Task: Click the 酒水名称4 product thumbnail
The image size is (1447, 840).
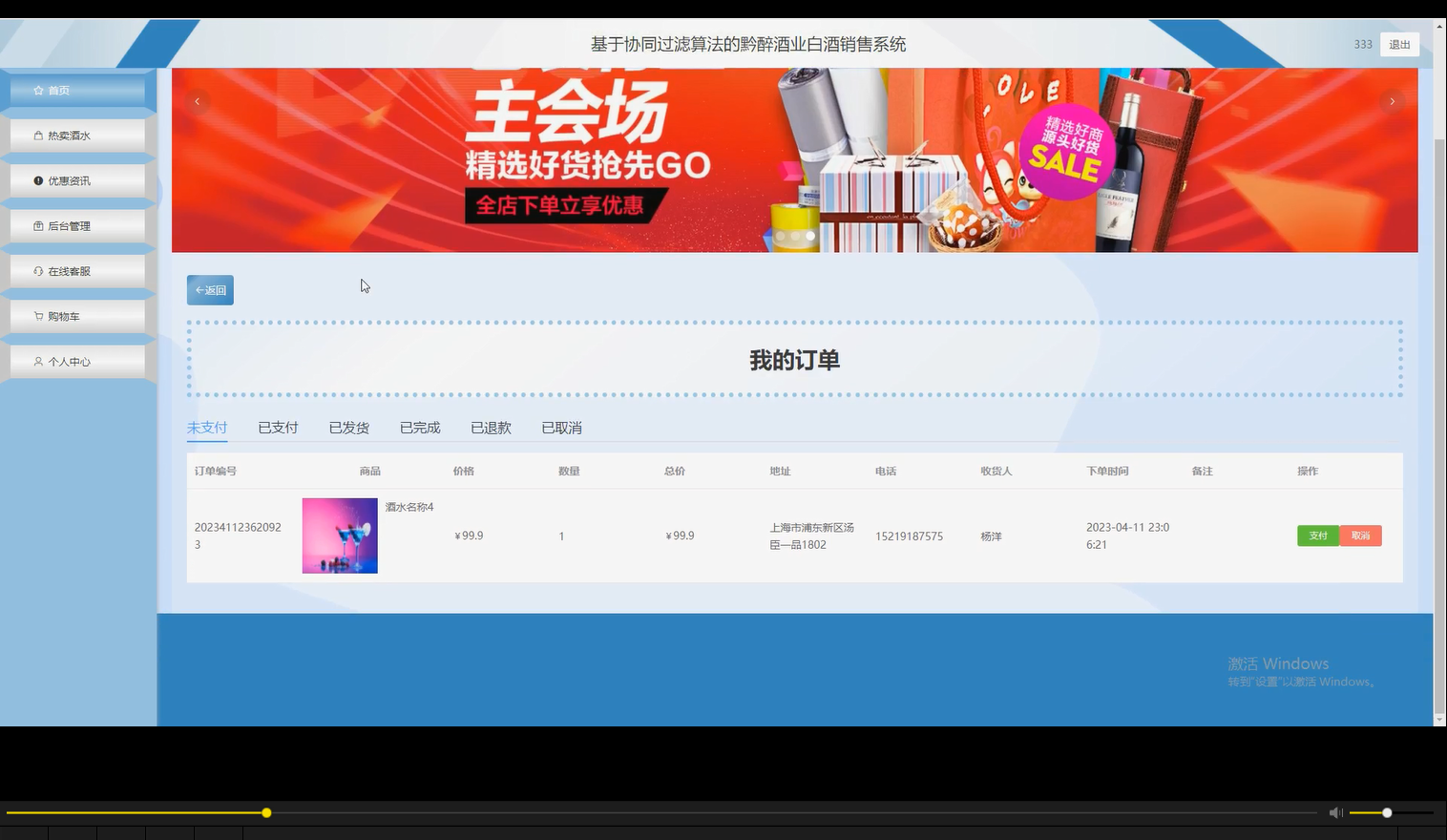Action: (x=339, y=535)
